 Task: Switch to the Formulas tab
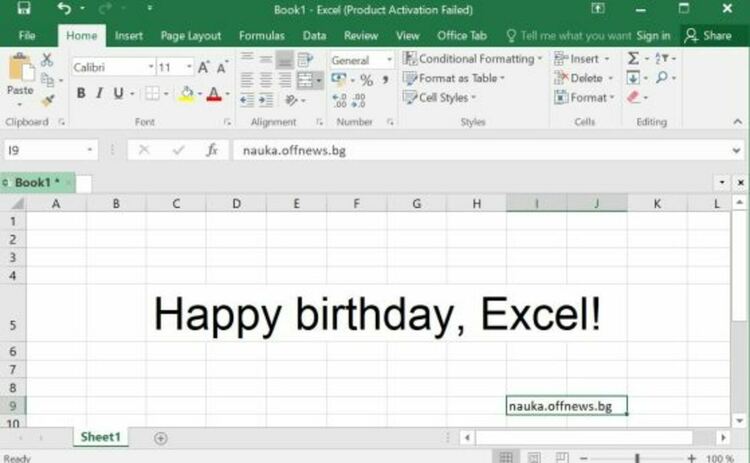pyautogui.click(x=262, y=35)
